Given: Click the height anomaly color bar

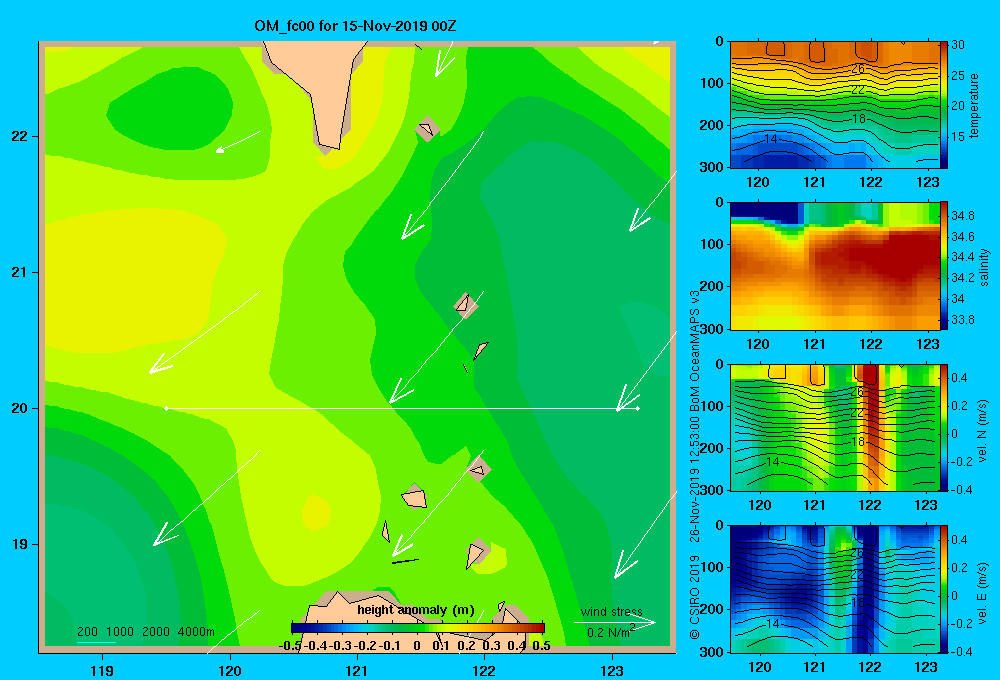Looking at the screenshot, I should (418, 628).
